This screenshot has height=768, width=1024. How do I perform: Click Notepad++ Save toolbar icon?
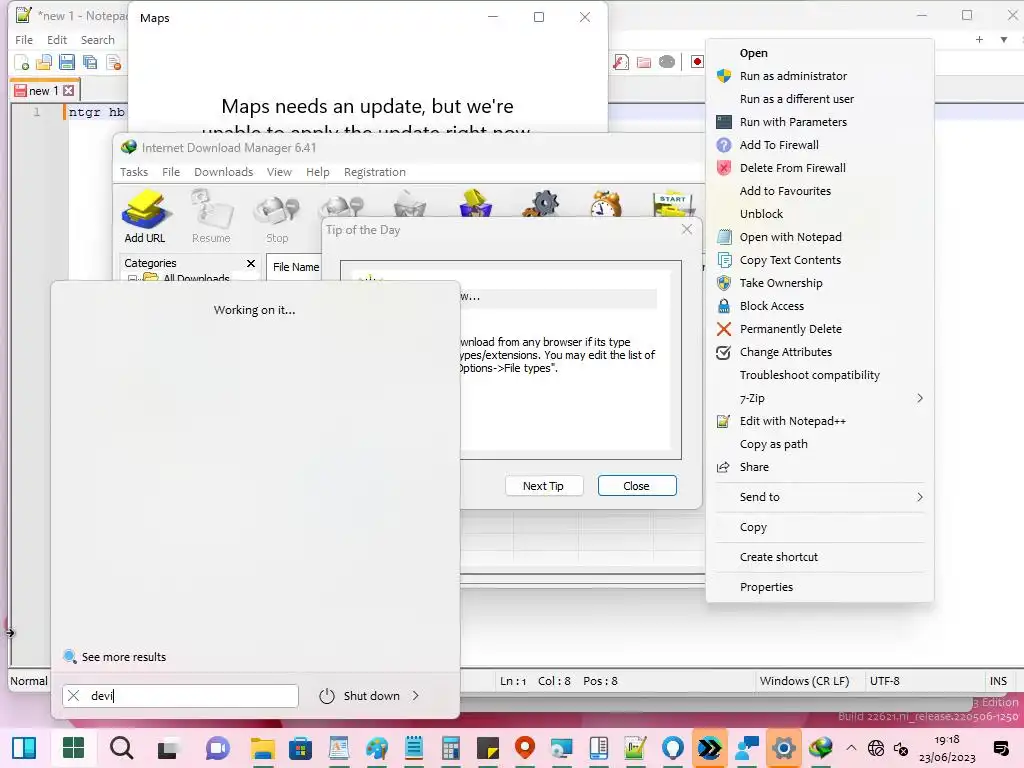point(67,62)
